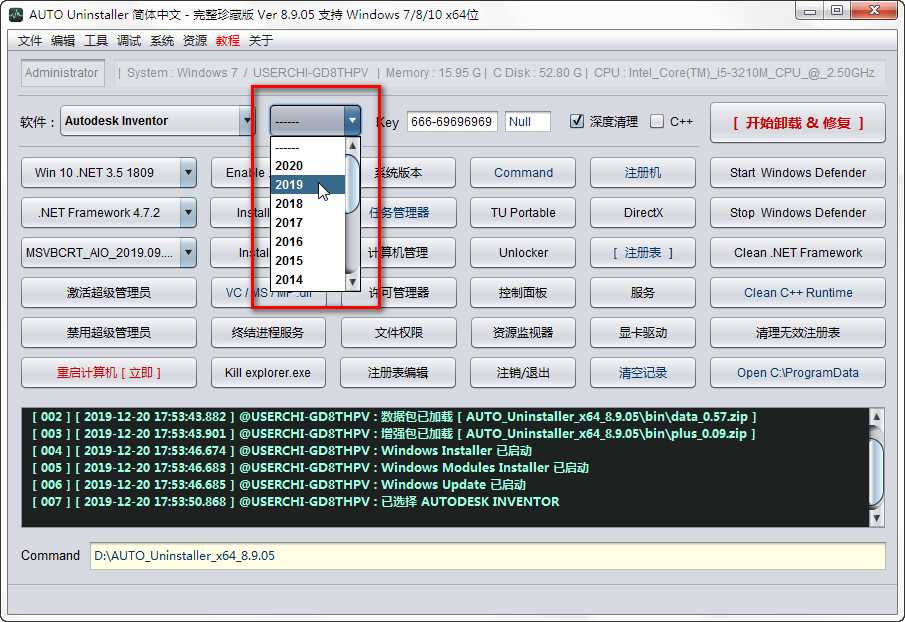Click the log panel scroll-down arrow
The width and height of the screenshot is (905, 622).
tap(876, 518)
